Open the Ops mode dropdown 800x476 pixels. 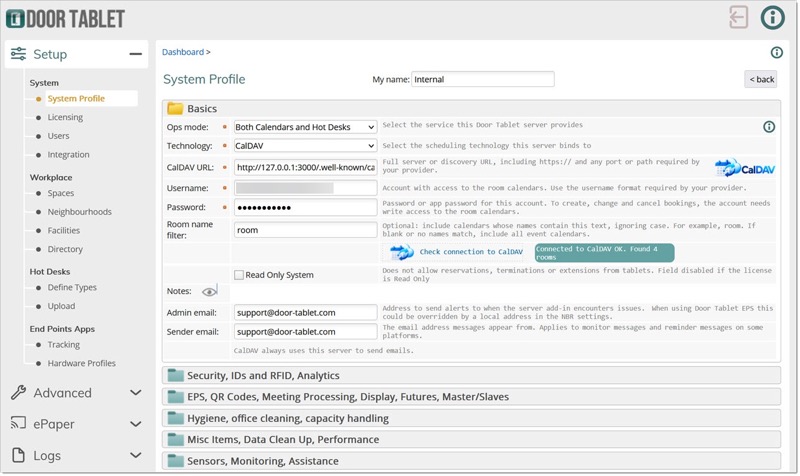[305, 127]
